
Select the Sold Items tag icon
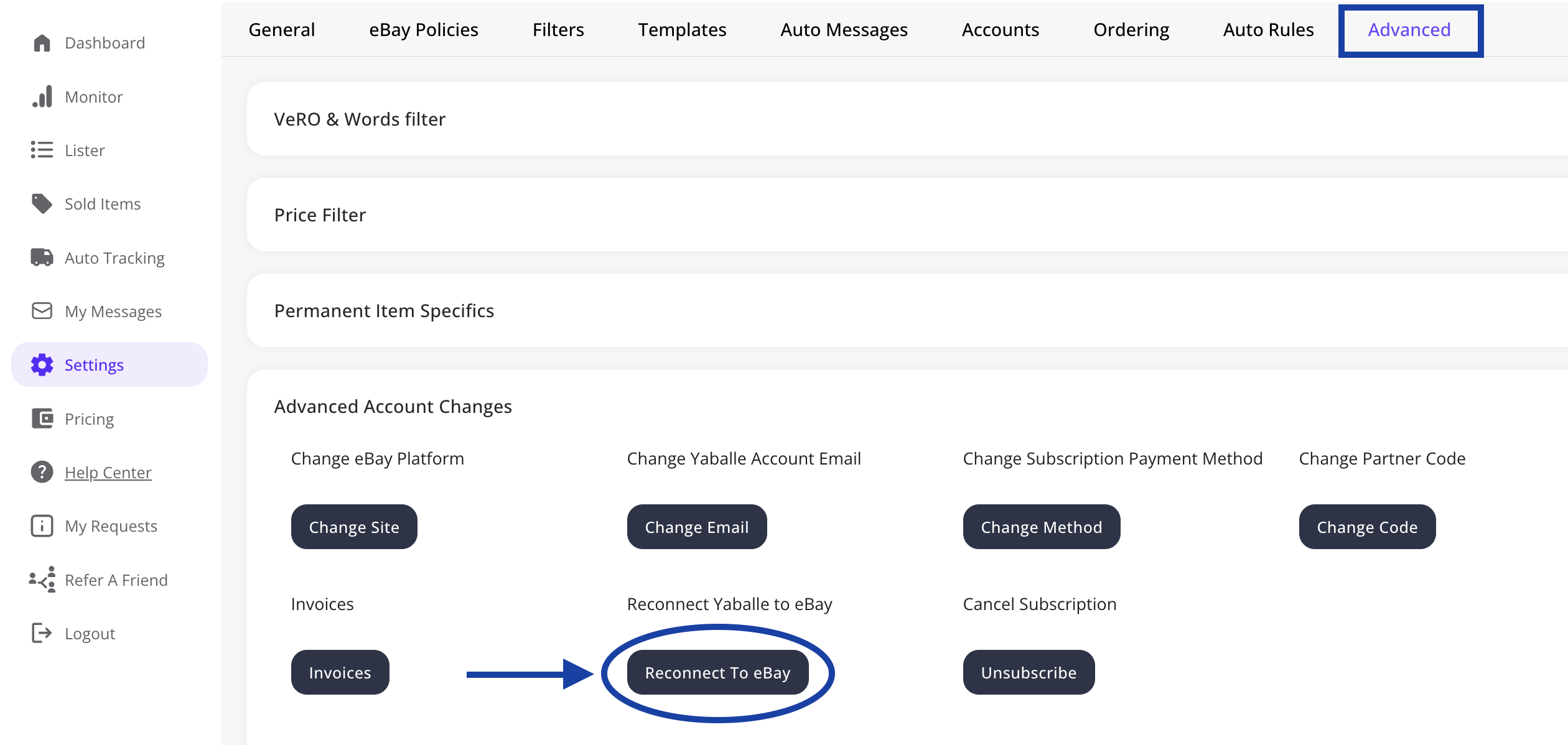pyautogui.click(x=42, y=203)
